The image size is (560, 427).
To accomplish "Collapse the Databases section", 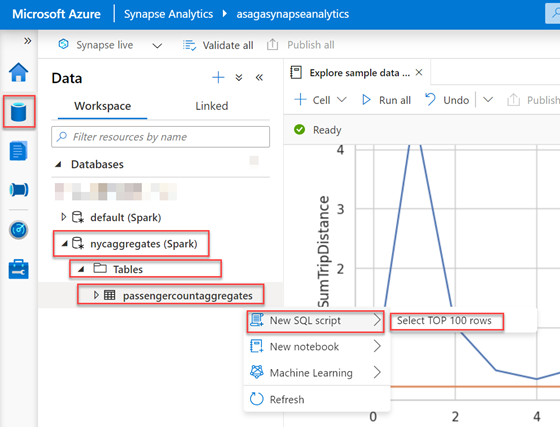I will click(x=58, y=164).
